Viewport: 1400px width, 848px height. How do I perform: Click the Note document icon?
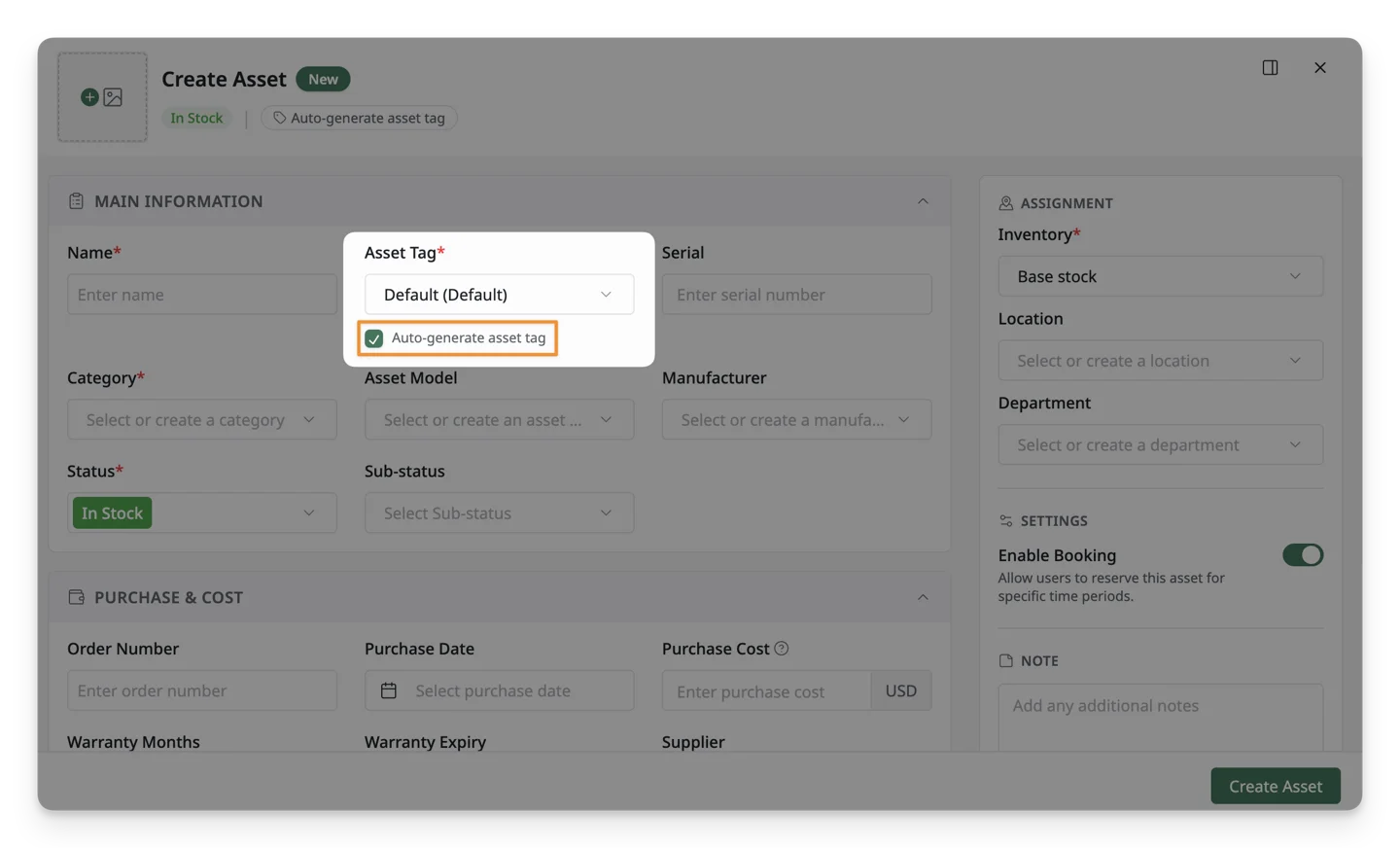click(1005, 660)
